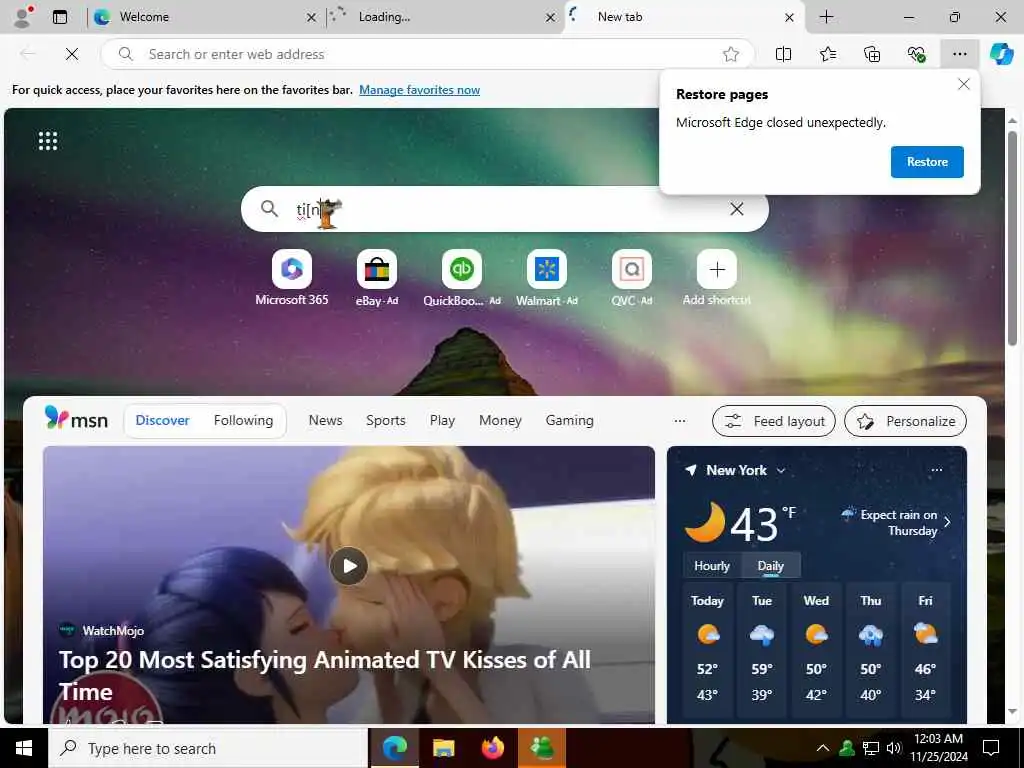Open Expect rain on Thursday alert
Screen dimensions: 1024x768
point(896,522)
